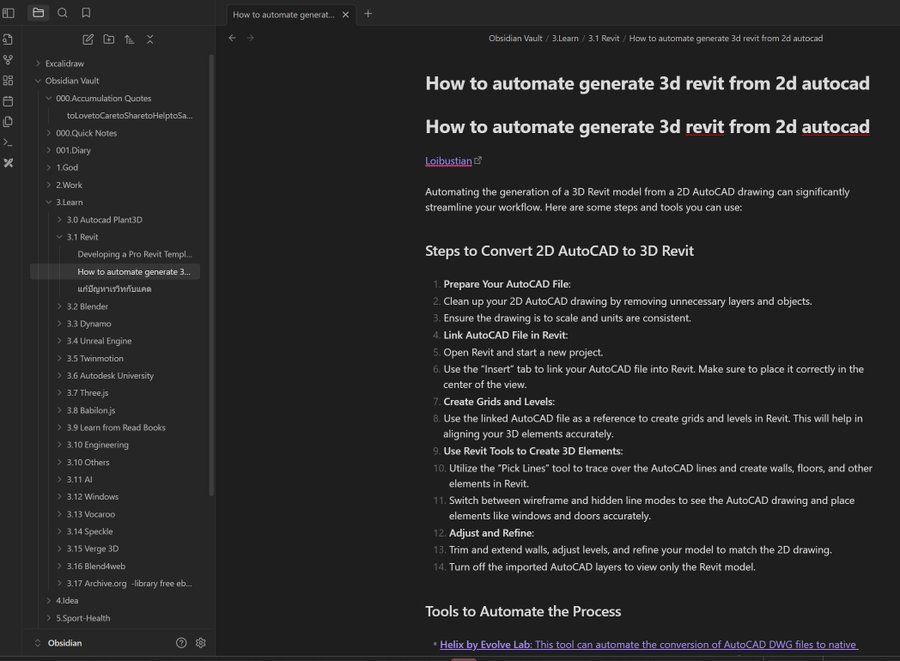Open the bookmarks tab icon

pyautogui.click(x=86, y=13)
